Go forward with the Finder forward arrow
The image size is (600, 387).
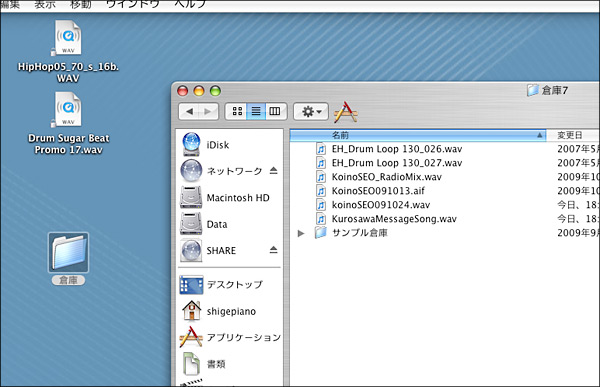(x=208, y=111)
